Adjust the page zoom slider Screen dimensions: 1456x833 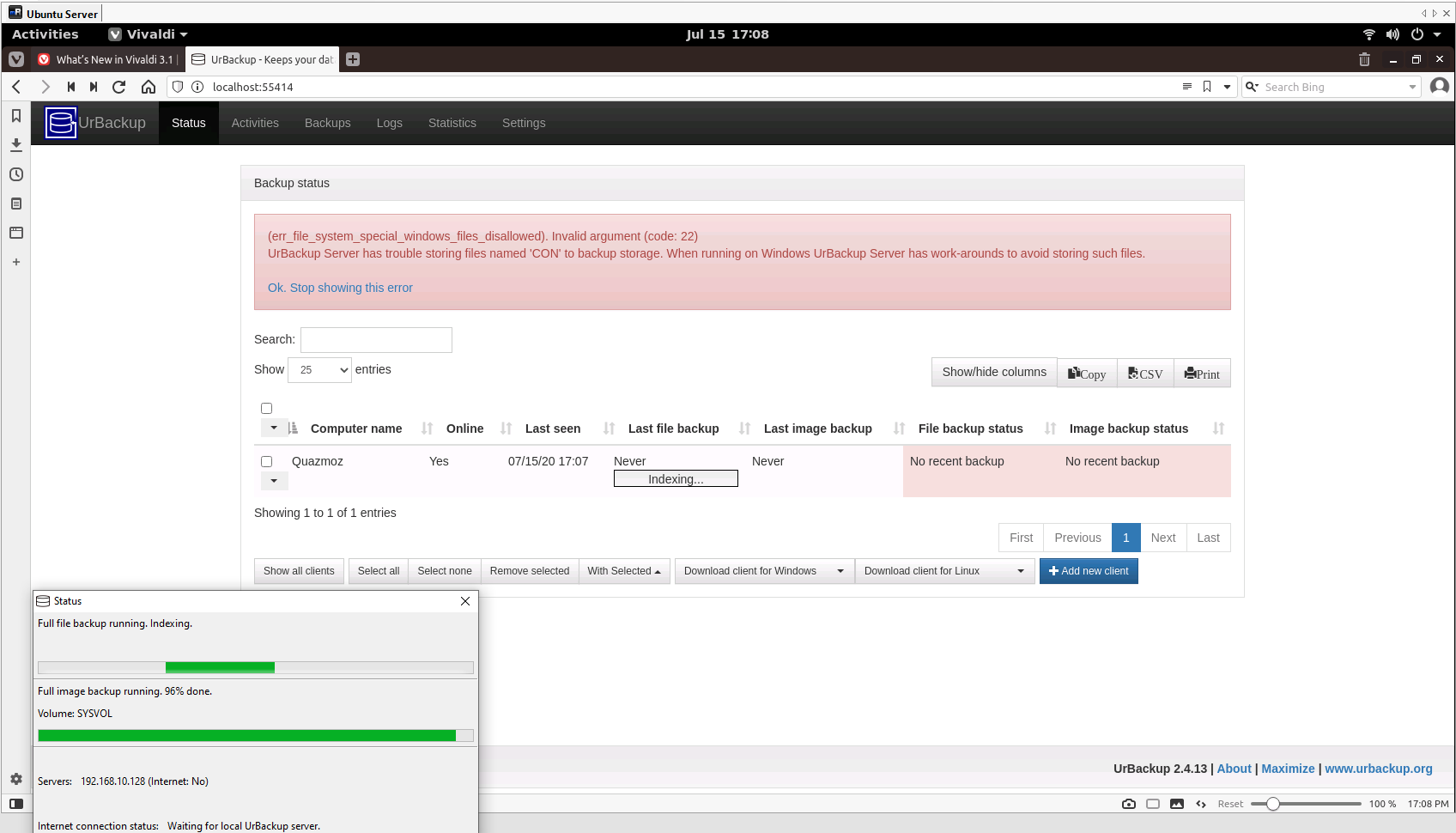click(1306, 804)
